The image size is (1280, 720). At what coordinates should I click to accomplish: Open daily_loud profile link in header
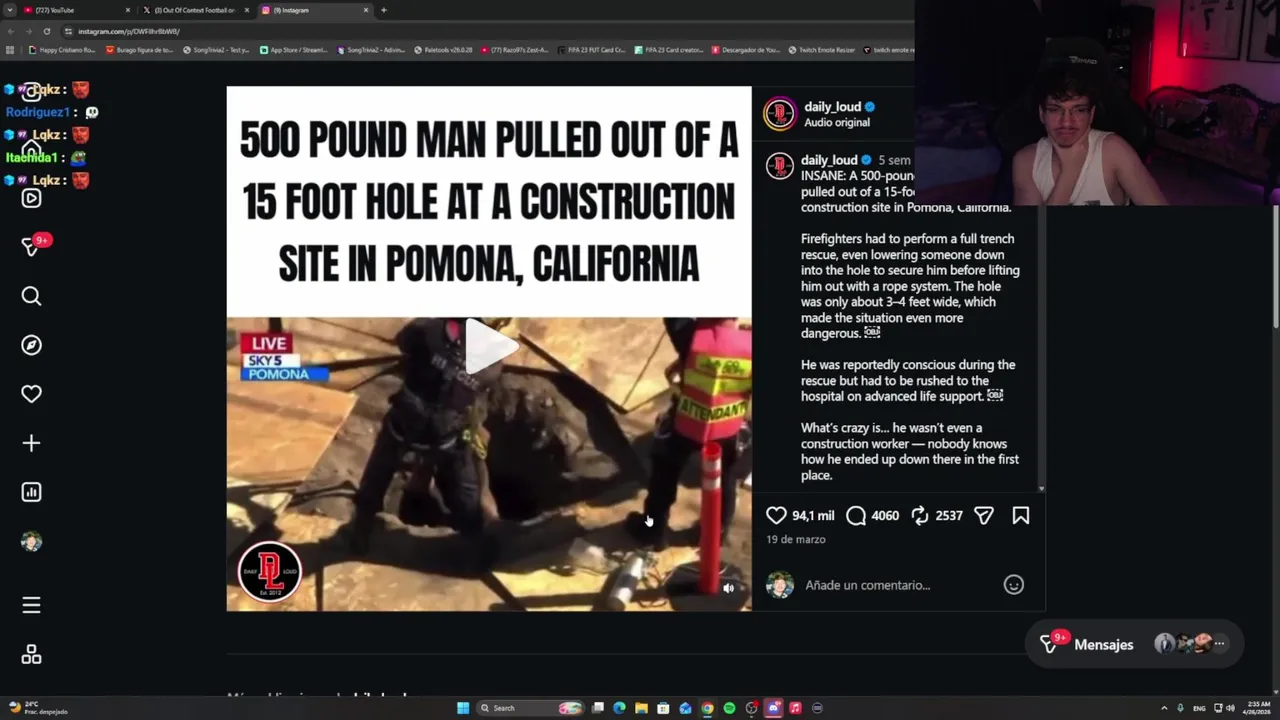pos(832,107)
